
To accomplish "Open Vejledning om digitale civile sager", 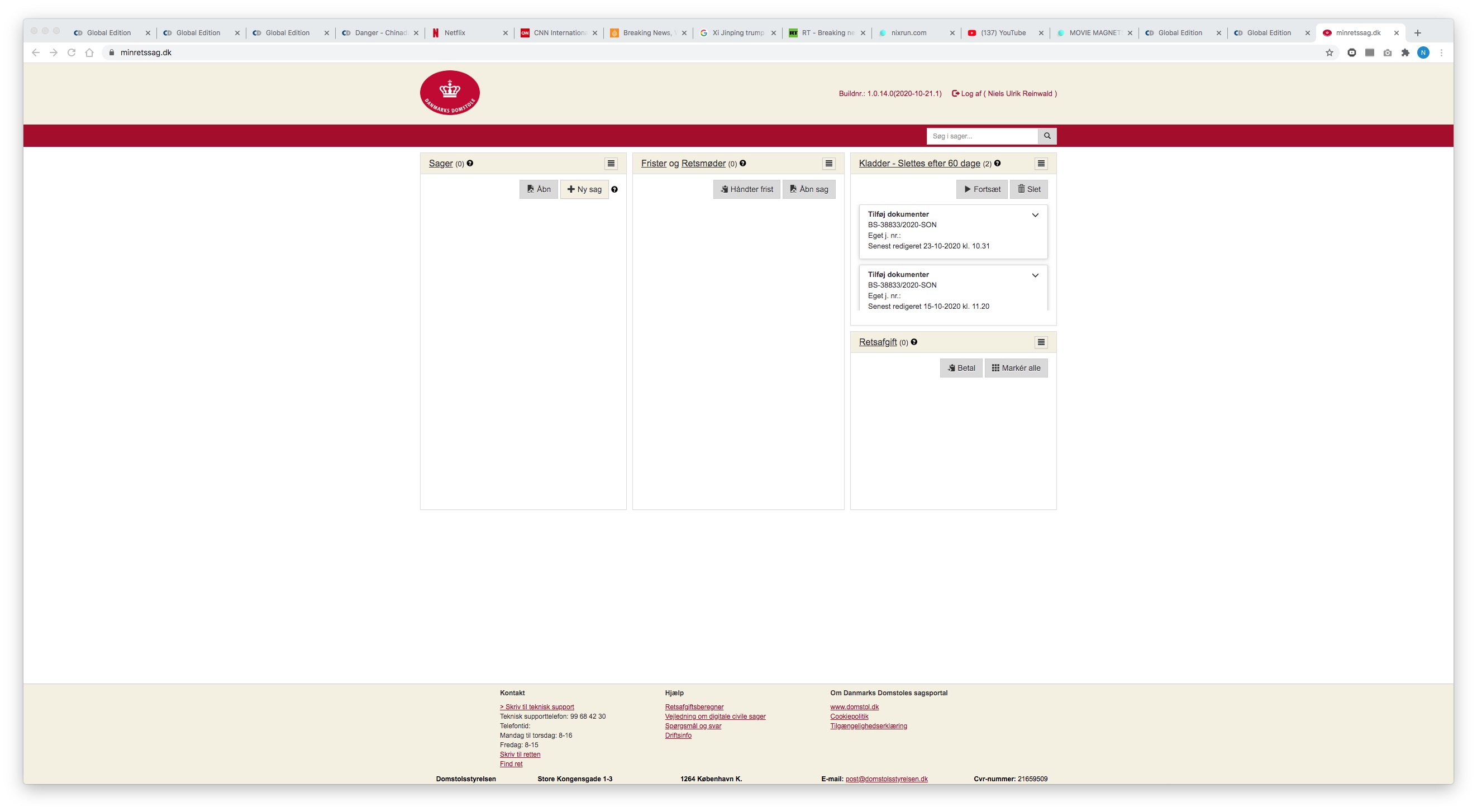I will 715,717.
